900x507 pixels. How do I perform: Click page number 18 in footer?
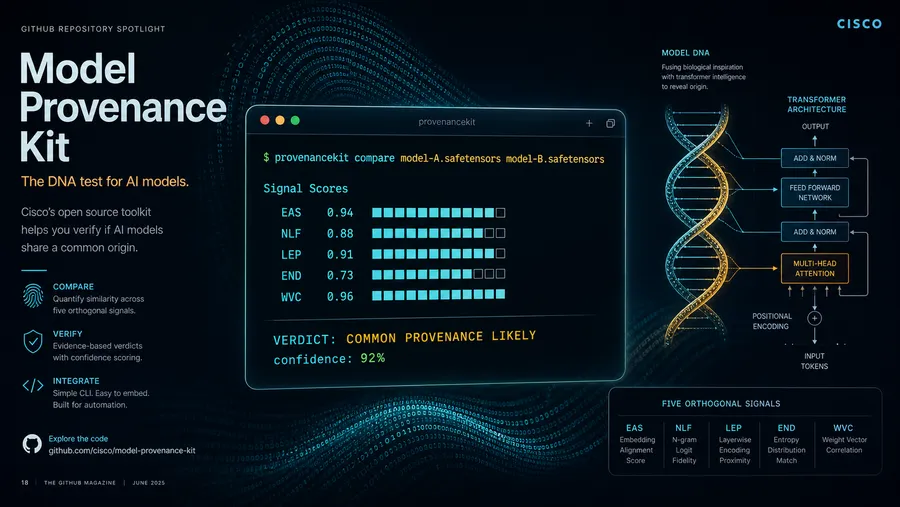[x=25, y=483]
